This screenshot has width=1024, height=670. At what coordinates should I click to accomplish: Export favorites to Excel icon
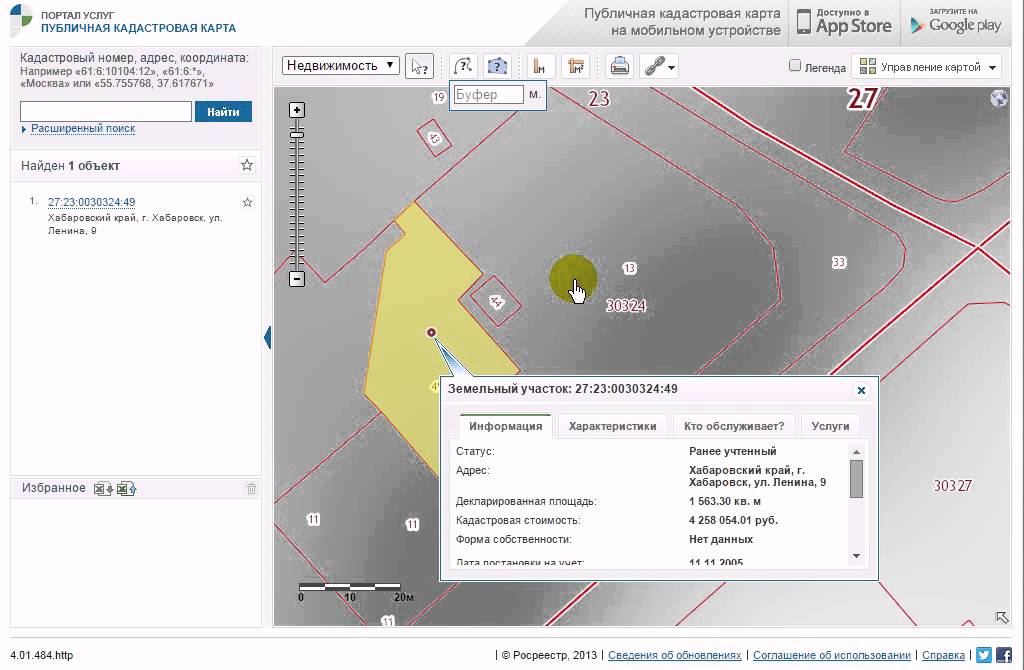tap(103, 488)
